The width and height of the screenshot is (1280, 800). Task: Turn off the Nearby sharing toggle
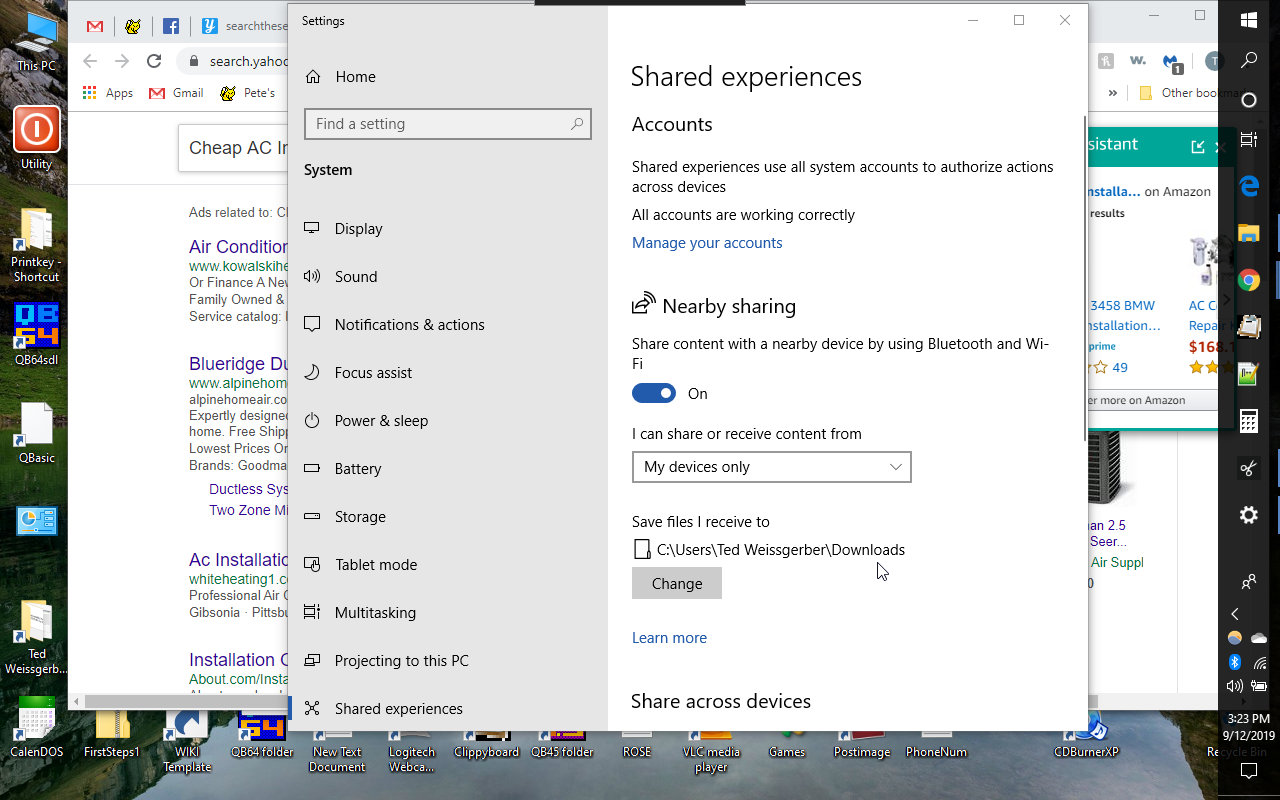[654, 394]
